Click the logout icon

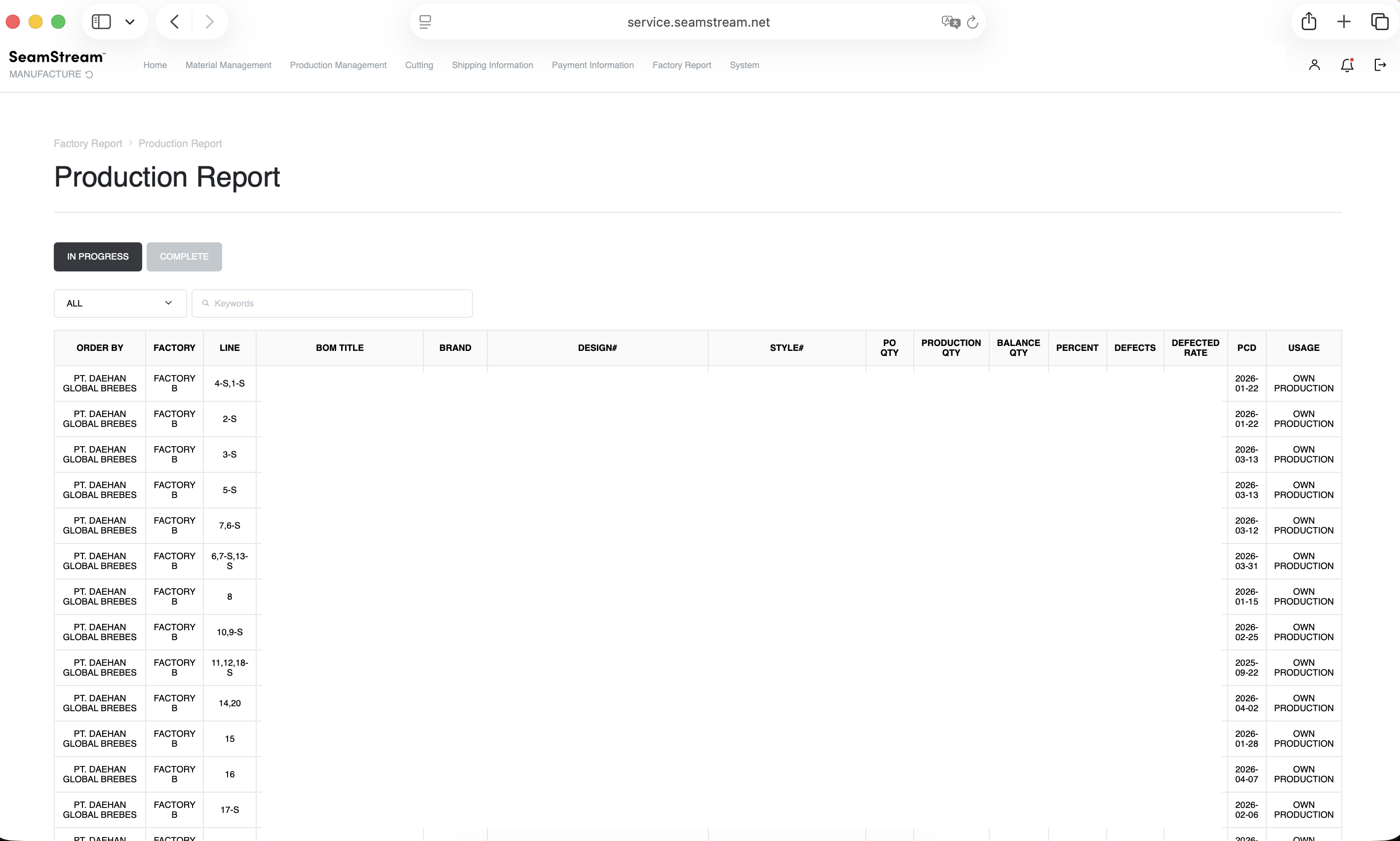coord(1380,65)
